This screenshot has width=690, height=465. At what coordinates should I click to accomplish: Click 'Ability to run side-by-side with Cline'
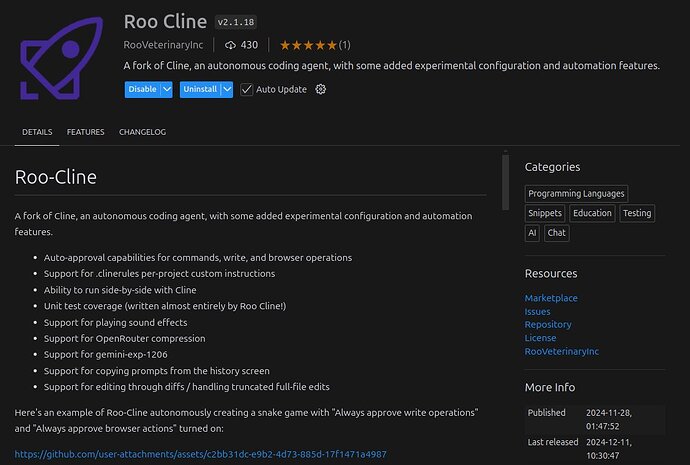coord(120,290)
